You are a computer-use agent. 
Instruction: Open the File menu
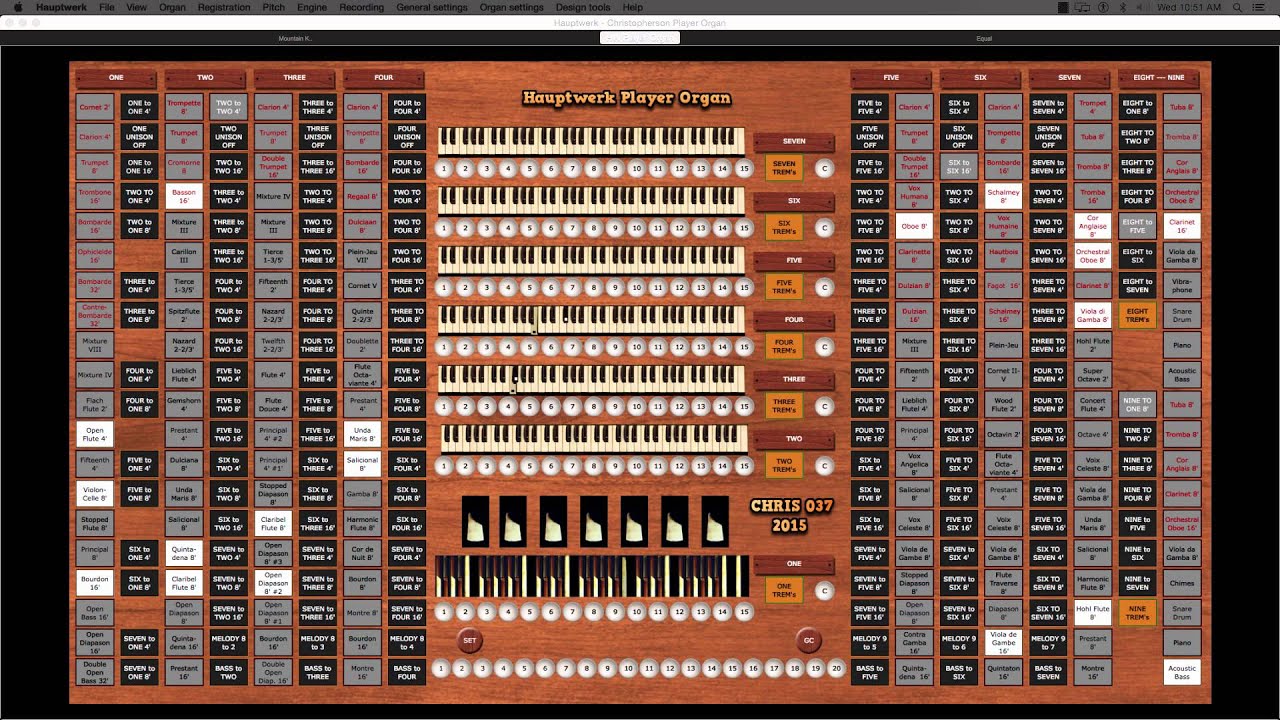[x=106, y=7]
